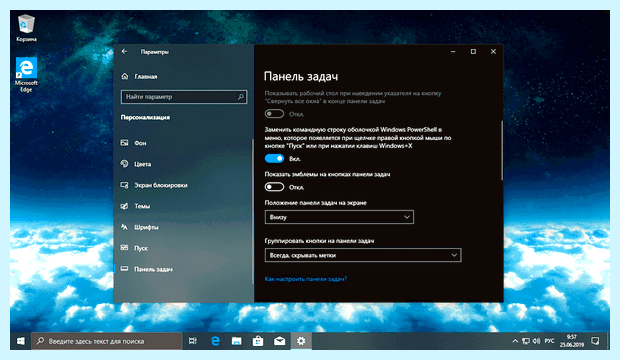Image resolution: width=620 pixels, height=360 pixels.
Task: Minimize the Параметры window
Action: point(453,51)
